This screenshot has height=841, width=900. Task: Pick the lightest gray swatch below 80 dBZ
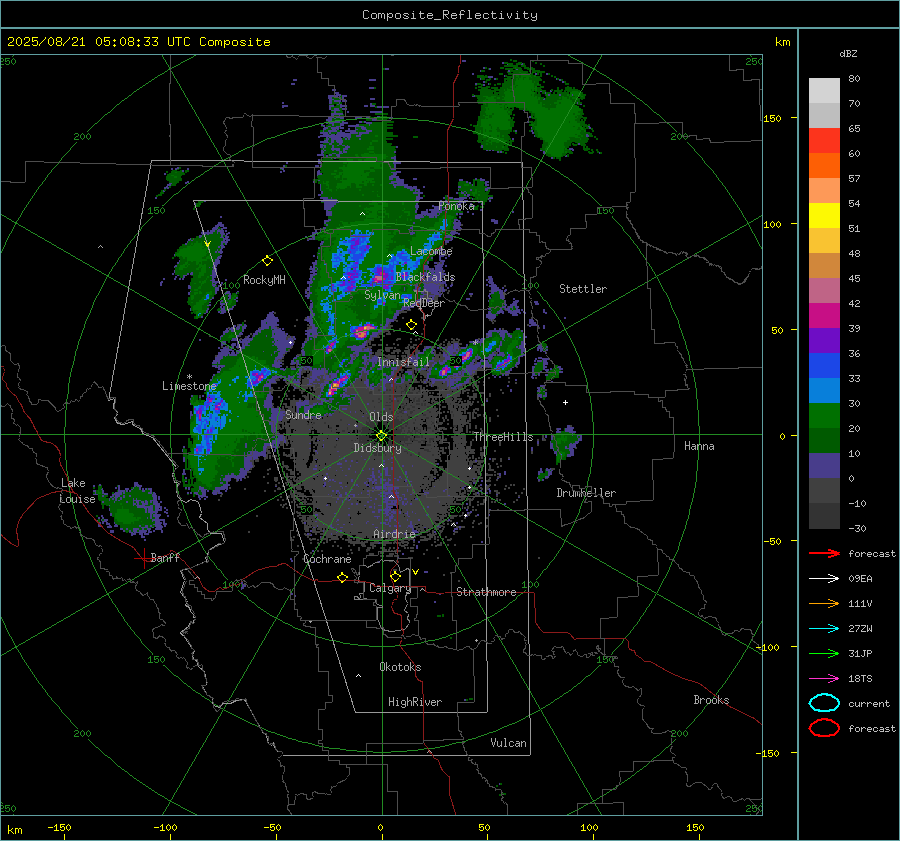[x=824, y=91]
